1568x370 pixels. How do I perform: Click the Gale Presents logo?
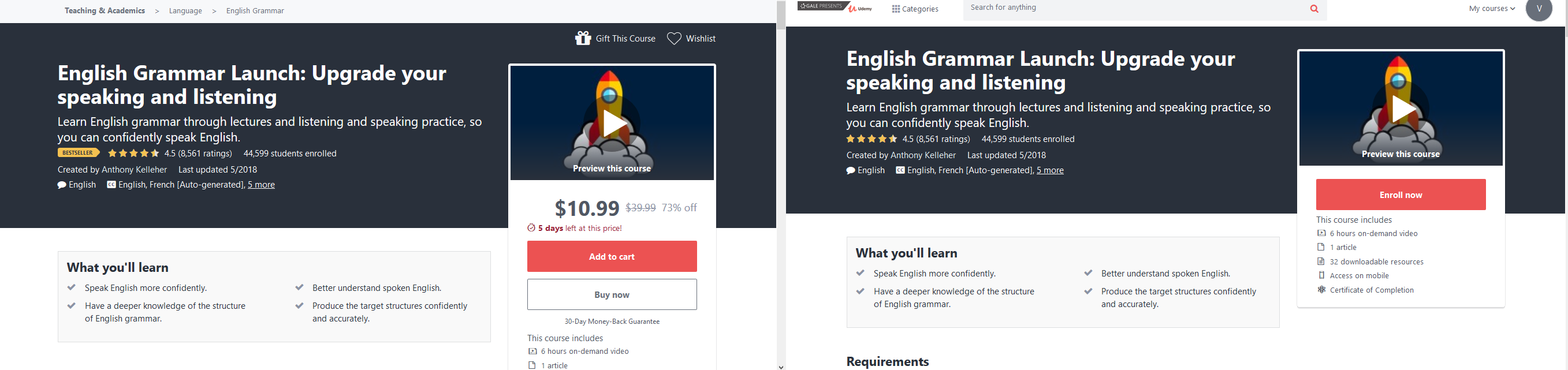822,6
